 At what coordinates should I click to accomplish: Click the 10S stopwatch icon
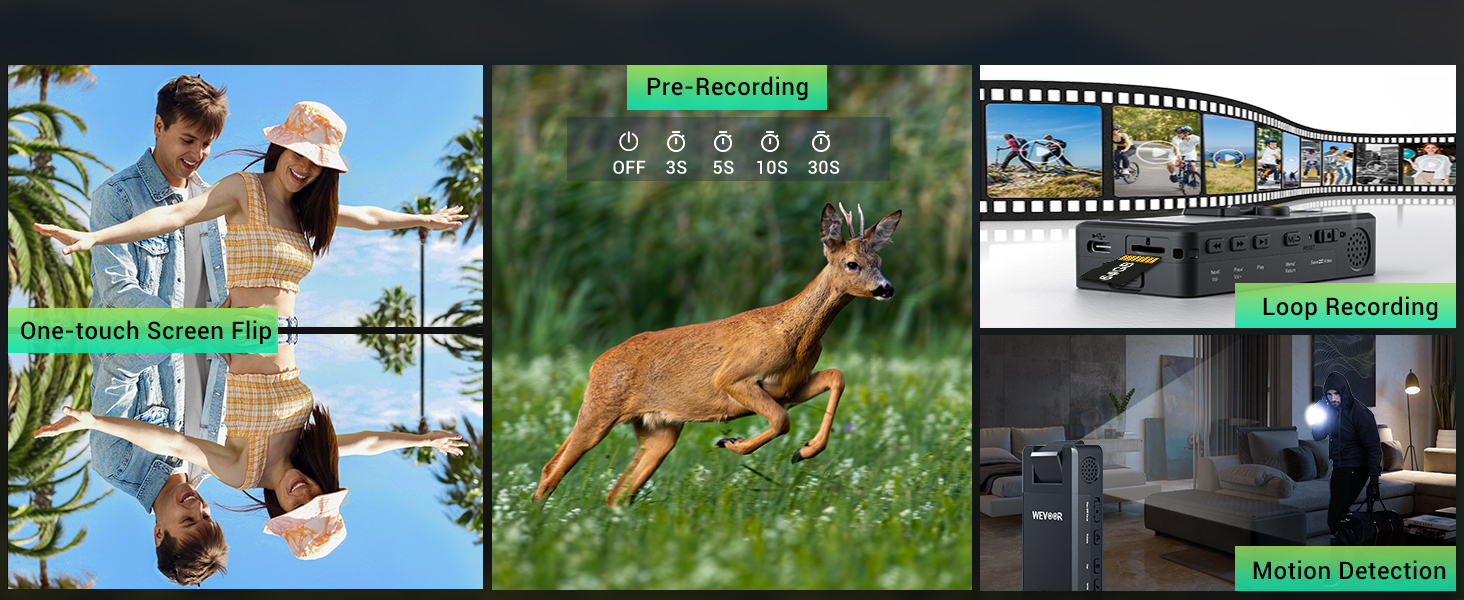(x=770, y=141)
